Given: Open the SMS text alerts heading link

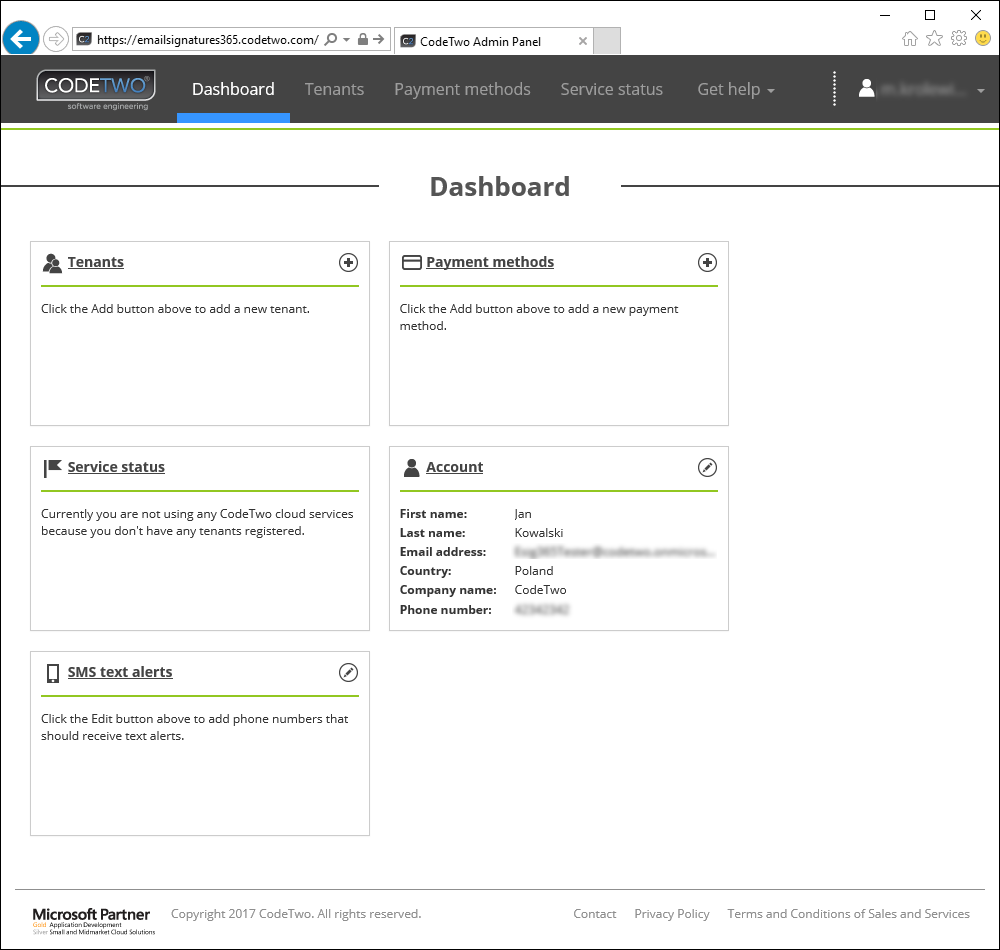Looking at the screenshot, I should (x=120, y=672).
